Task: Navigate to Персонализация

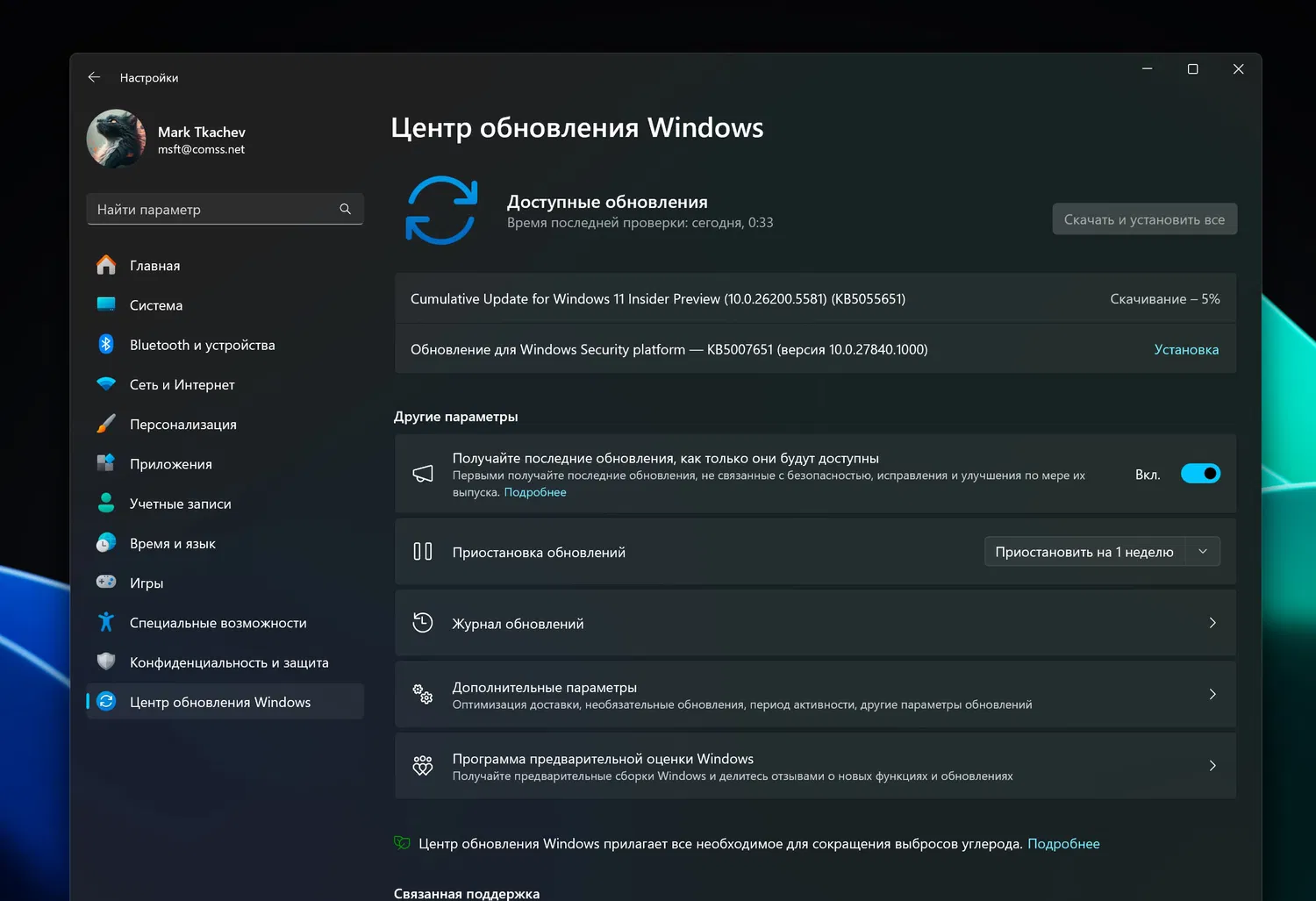Action: tap(225, 424)
